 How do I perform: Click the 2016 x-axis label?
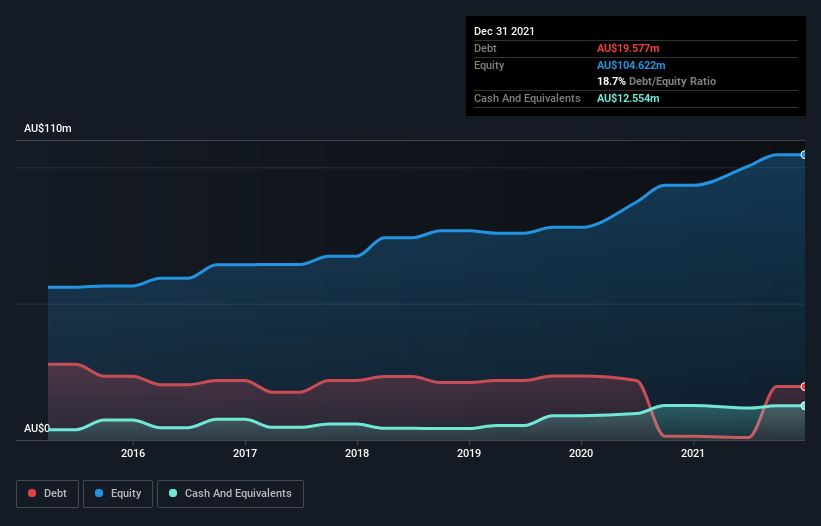pos(133,453)
